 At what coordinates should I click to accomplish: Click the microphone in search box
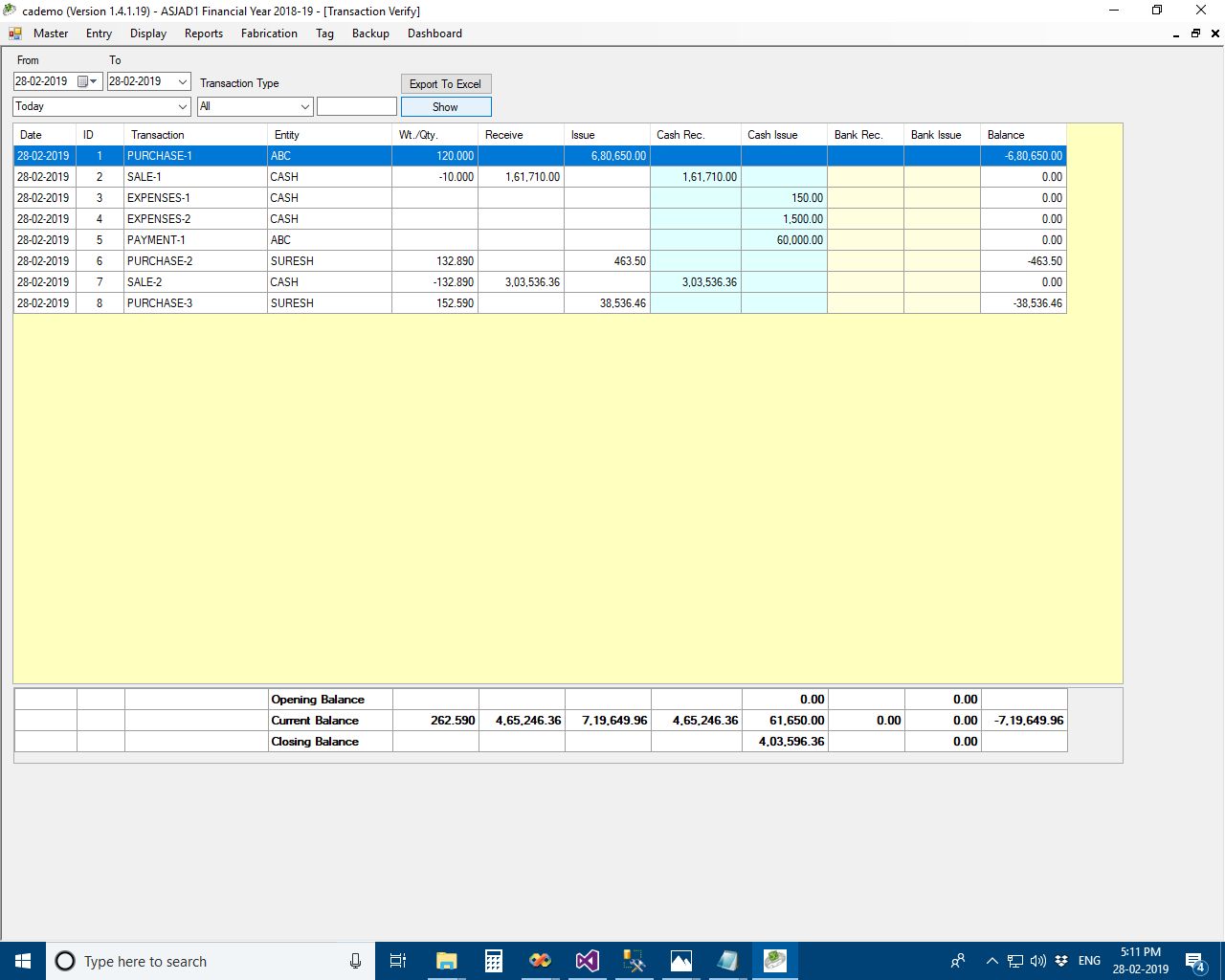pos(355,961)
